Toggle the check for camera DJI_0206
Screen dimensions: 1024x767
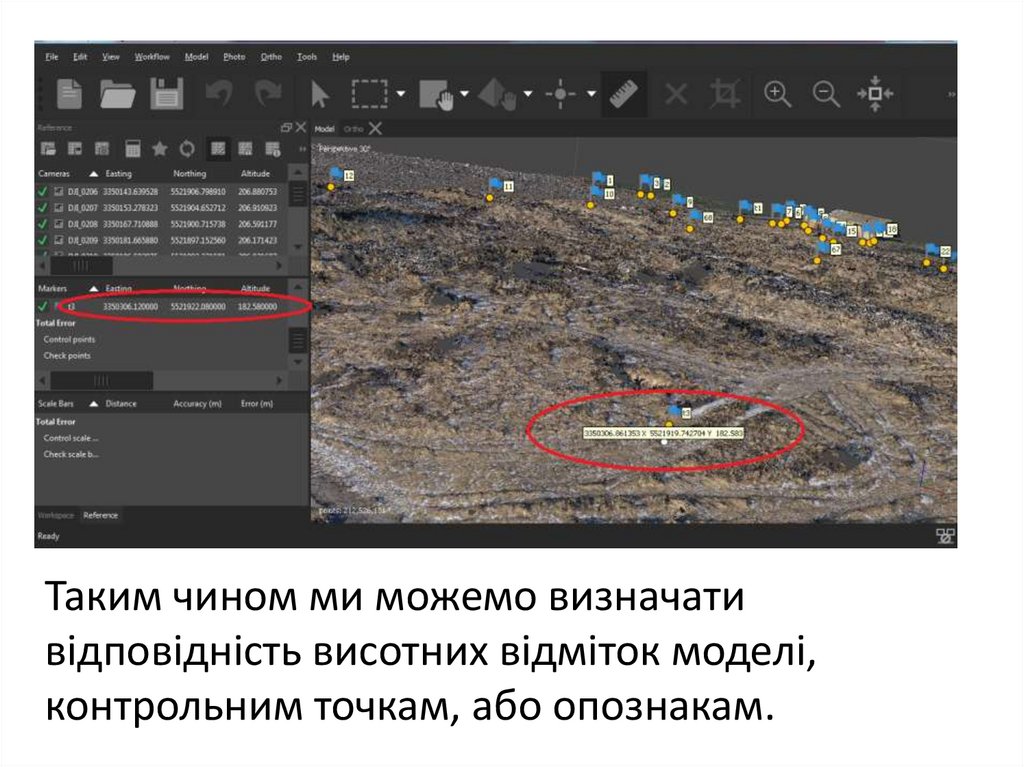(42, 191)
